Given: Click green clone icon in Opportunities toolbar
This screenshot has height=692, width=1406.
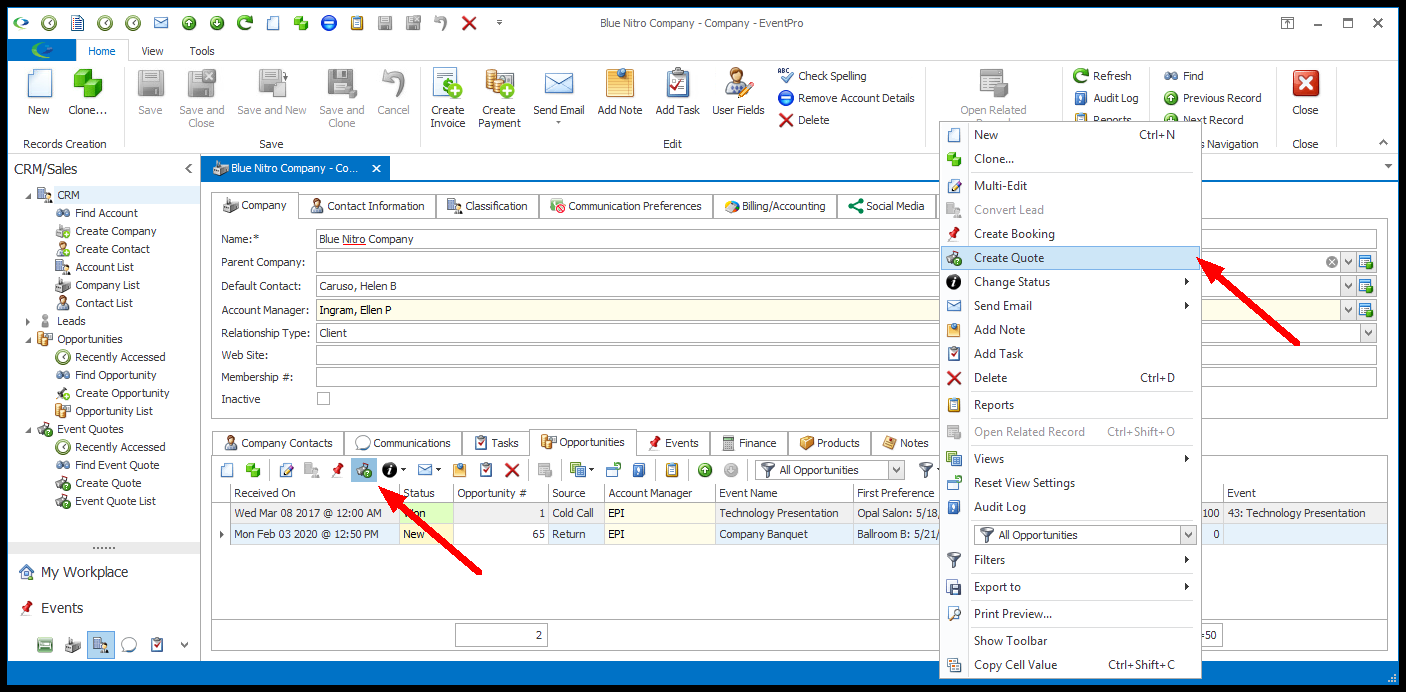Looking at the screenshot, I should point(253,470).
